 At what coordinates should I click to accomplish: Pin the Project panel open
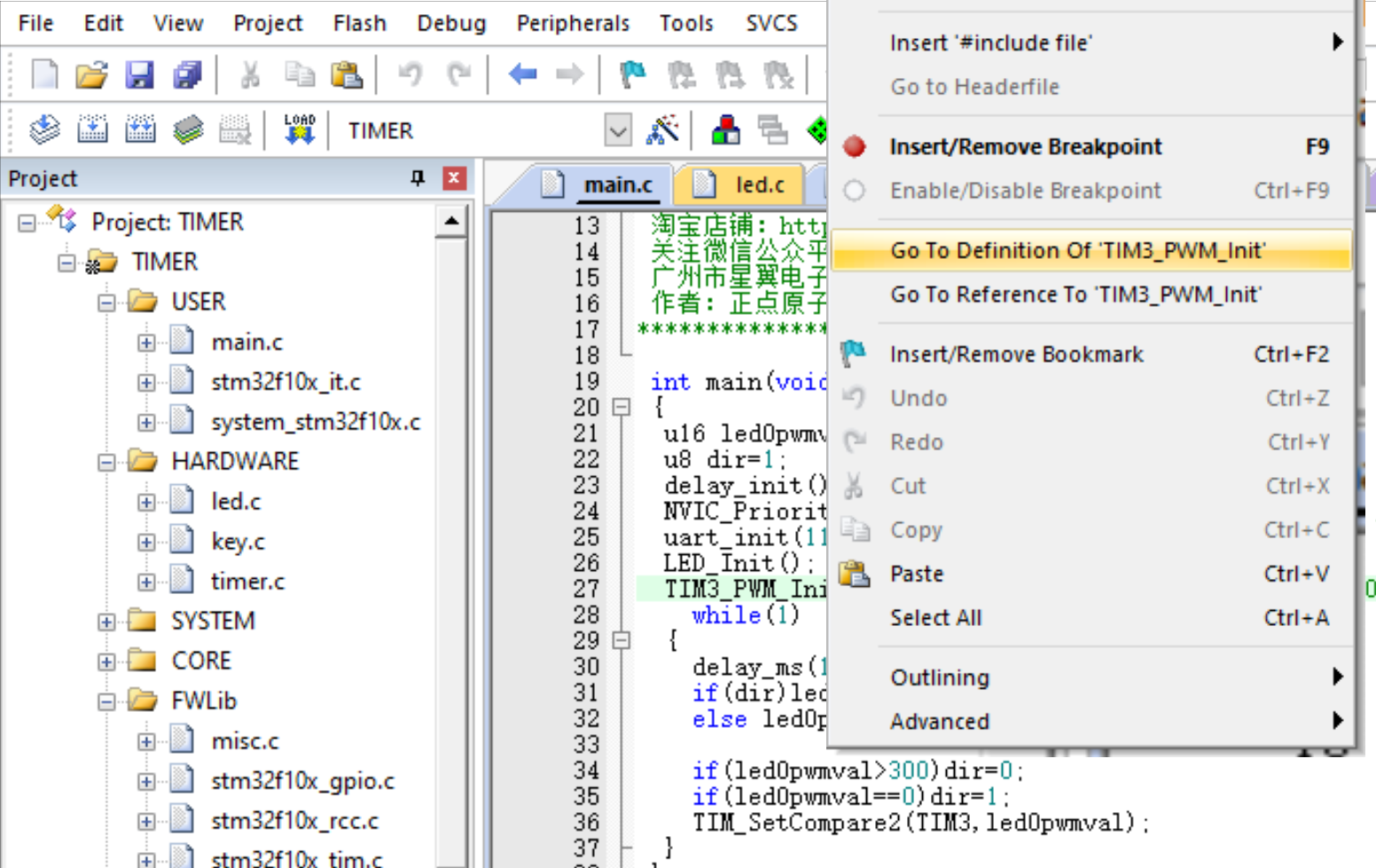417,177
